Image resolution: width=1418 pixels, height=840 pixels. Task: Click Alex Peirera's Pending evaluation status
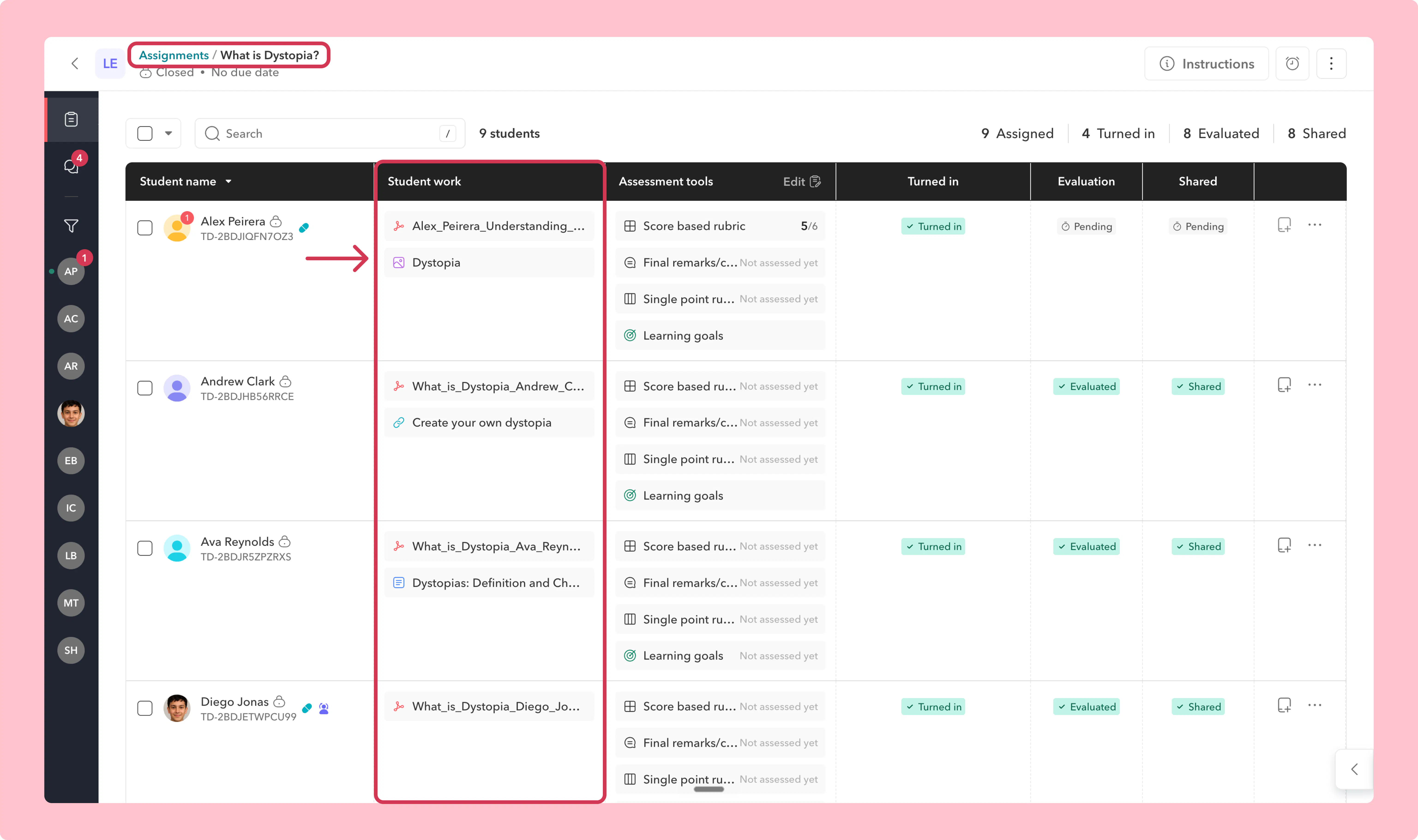[1086, 226]
